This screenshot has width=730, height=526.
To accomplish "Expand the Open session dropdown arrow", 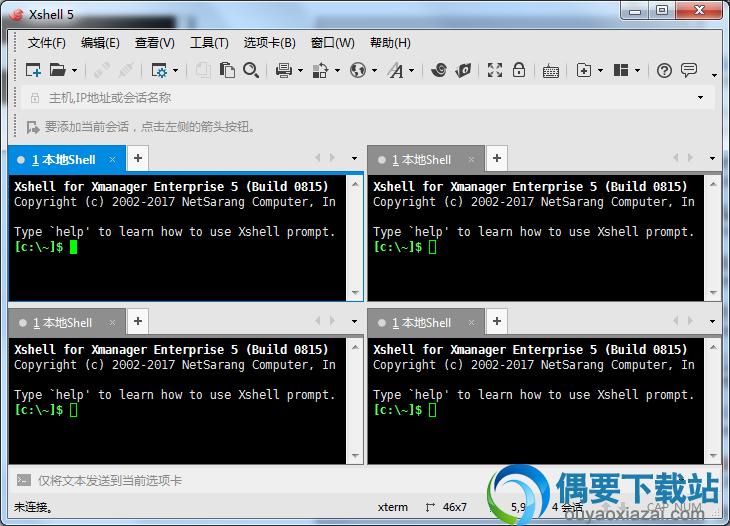I will tap(74, 71).
